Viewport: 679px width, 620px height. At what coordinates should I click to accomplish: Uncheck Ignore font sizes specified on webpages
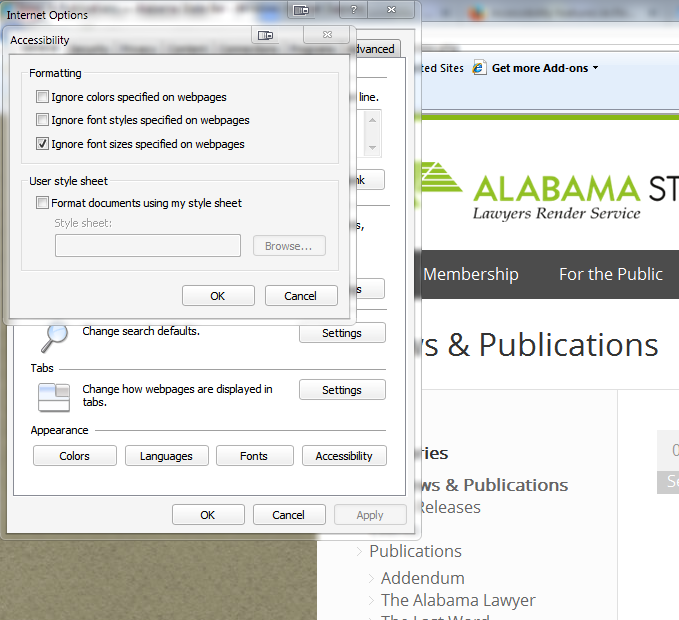pos(42,143)
